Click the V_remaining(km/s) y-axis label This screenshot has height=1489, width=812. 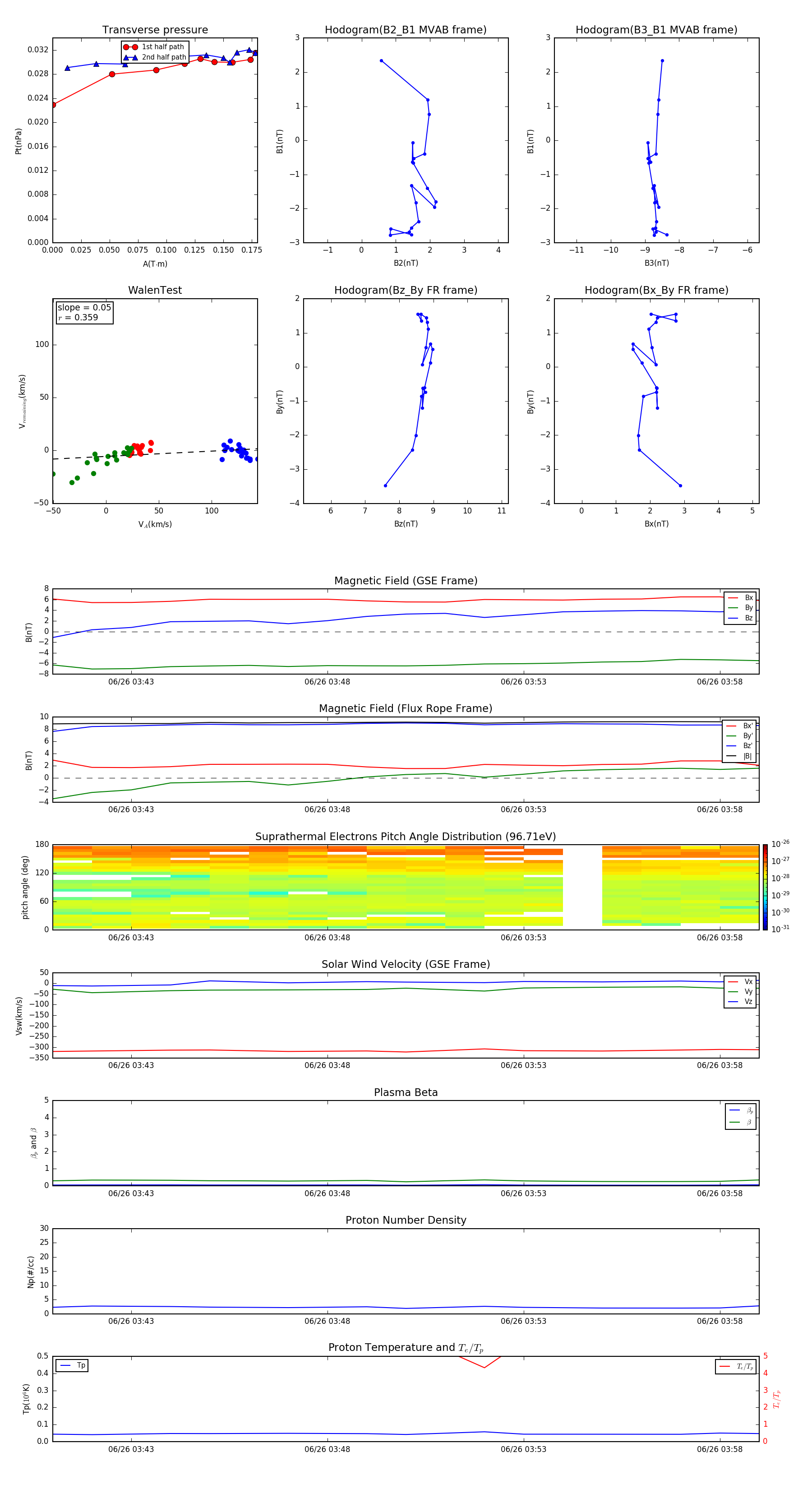(x=22, y=401)
